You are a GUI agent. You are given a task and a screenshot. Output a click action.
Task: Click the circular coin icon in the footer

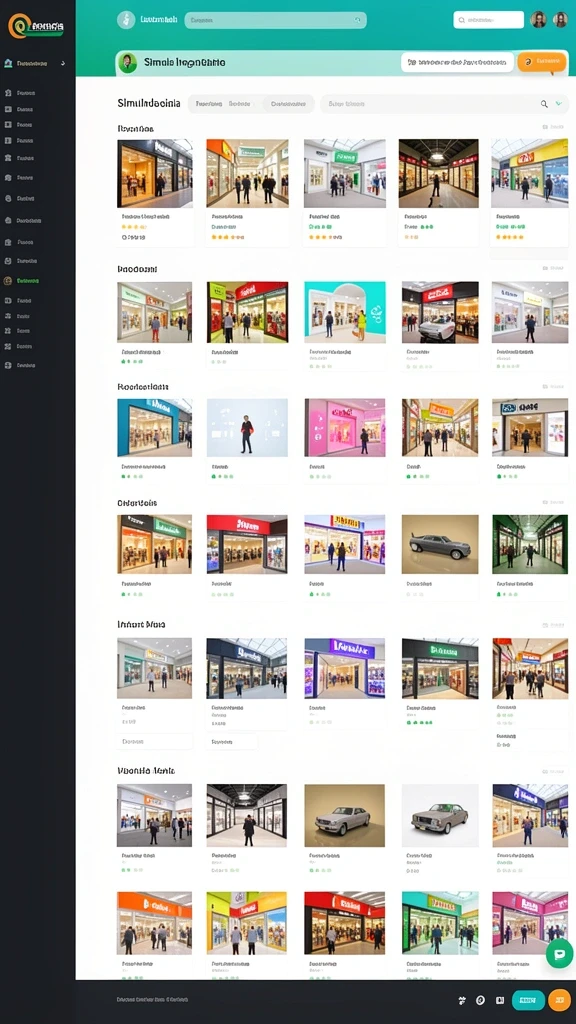481,1000
